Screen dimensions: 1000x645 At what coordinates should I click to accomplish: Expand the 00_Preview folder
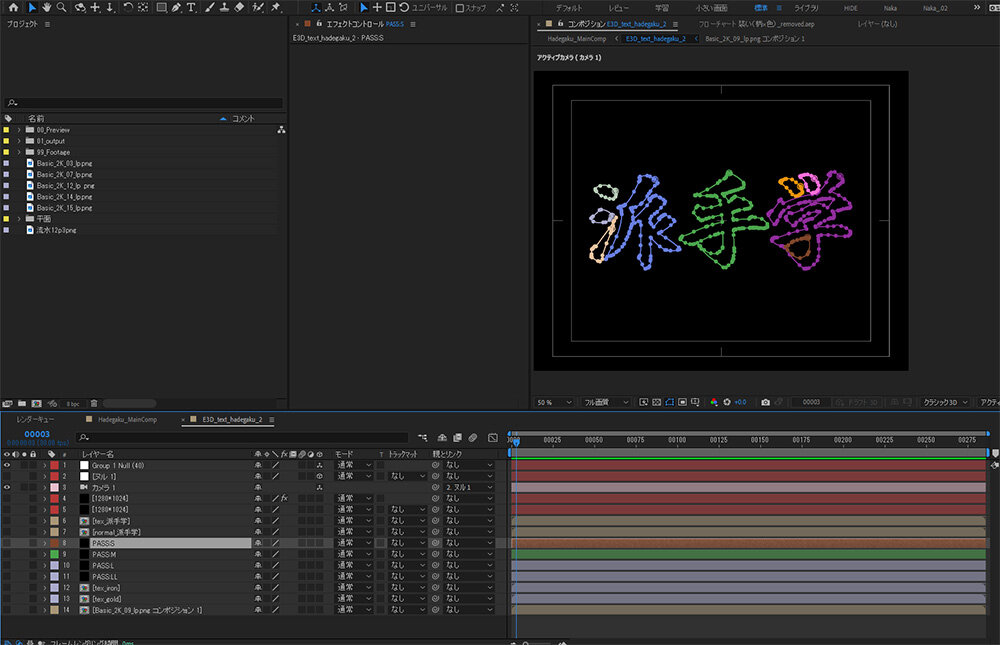coord(19,130)
